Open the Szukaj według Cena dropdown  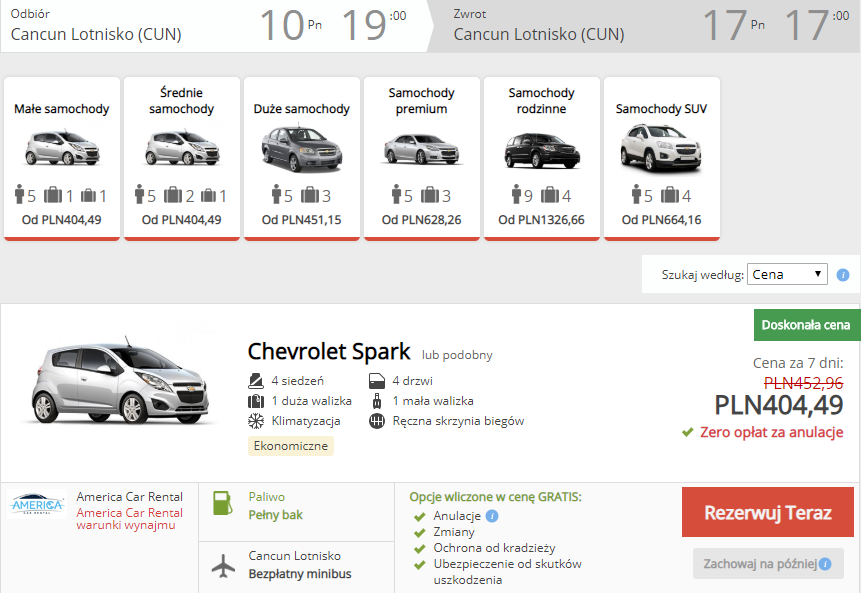click(787, 274)
